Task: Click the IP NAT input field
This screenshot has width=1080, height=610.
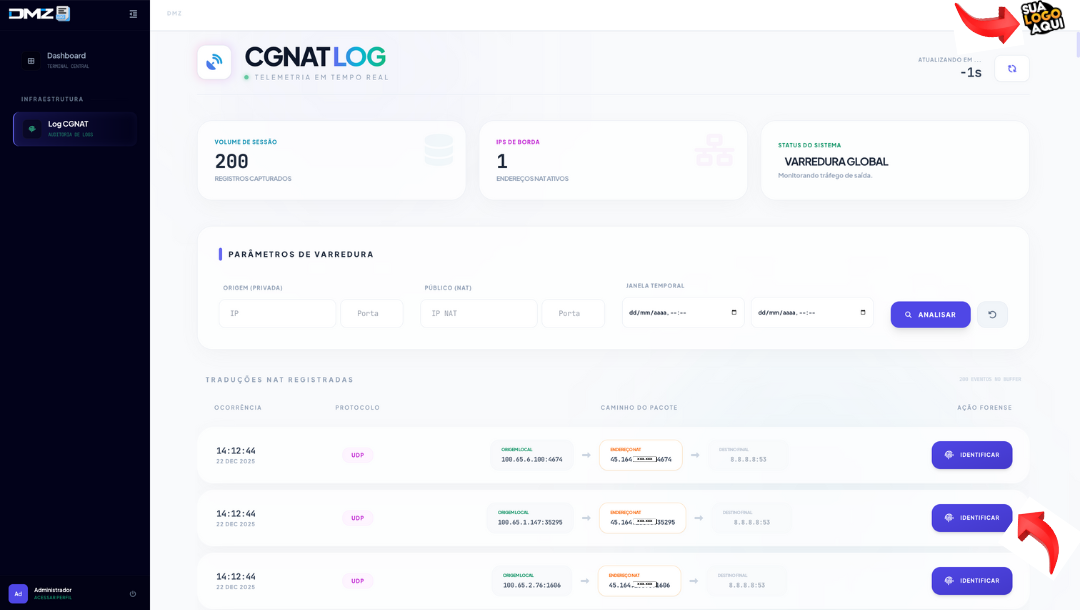Action: [478, 314]
